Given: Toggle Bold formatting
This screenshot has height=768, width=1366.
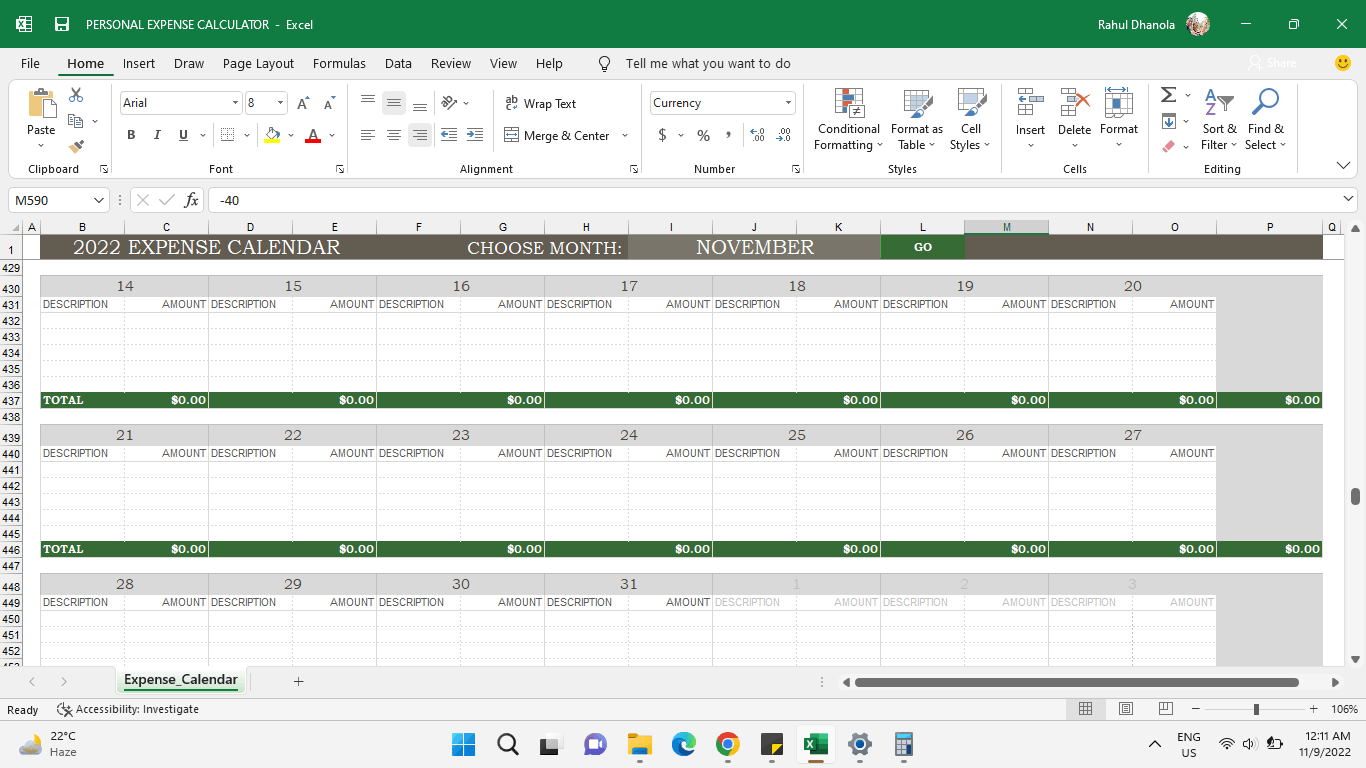Looking at the screenshot, I should [131, 136].
